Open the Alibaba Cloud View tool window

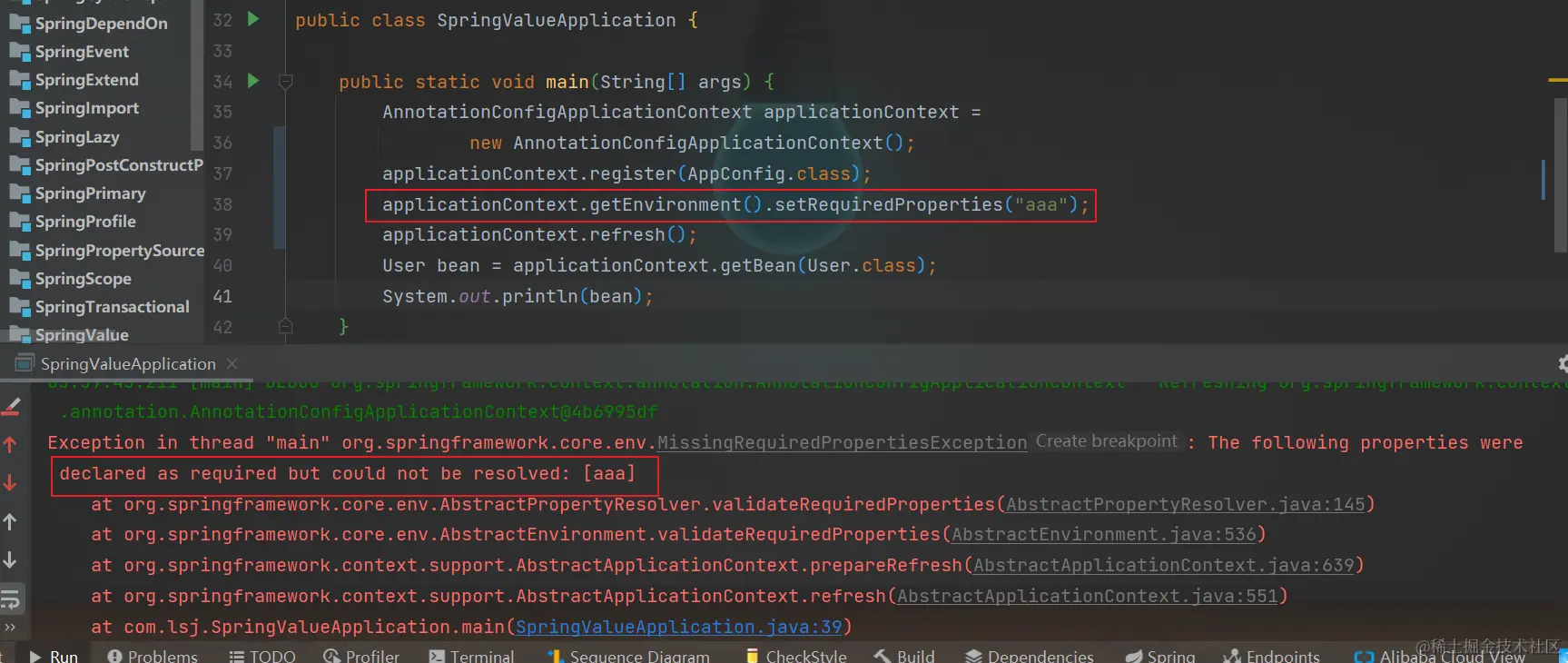pos(1439,656)
